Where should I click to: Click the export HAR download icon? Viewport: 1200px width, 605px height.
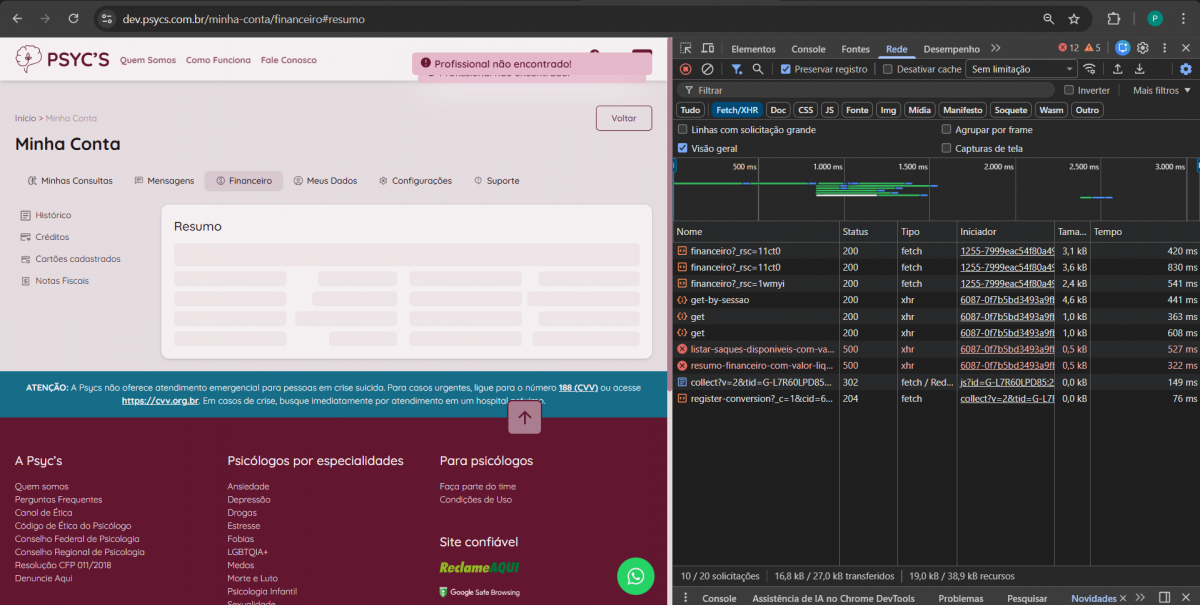tap(1139, 69)
